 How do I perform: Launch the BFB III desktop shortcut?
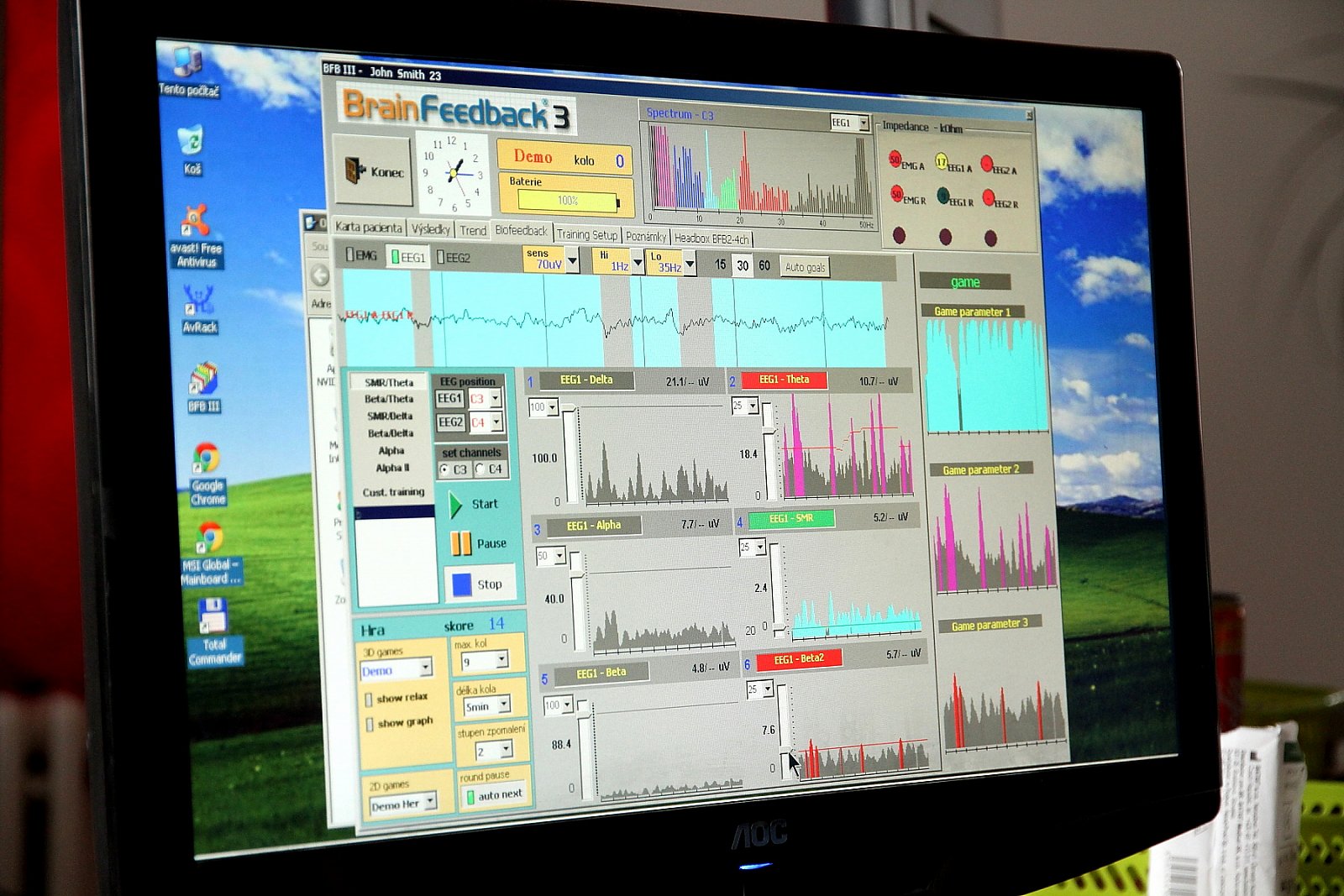tap(204, 387)
